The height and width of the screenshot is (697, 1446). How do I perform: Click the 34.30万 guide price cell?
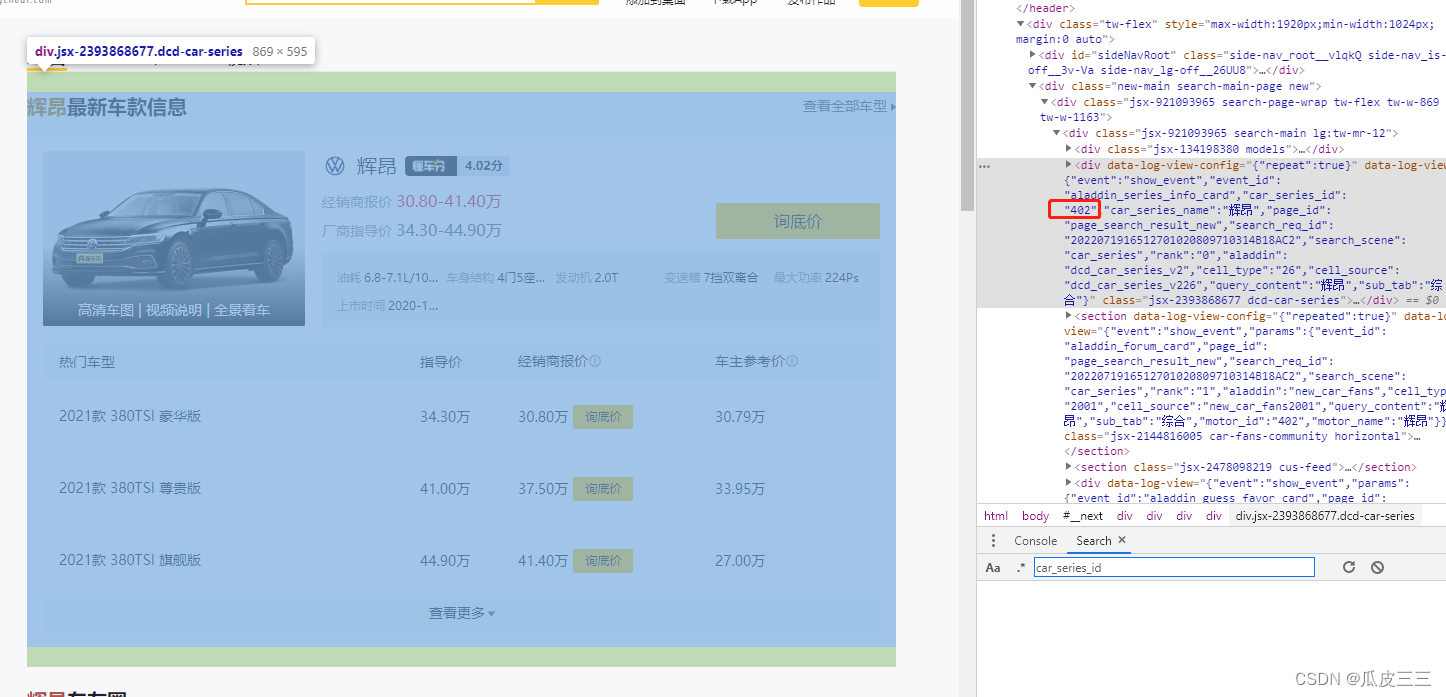pyautogui.click(x=445, y=417)
